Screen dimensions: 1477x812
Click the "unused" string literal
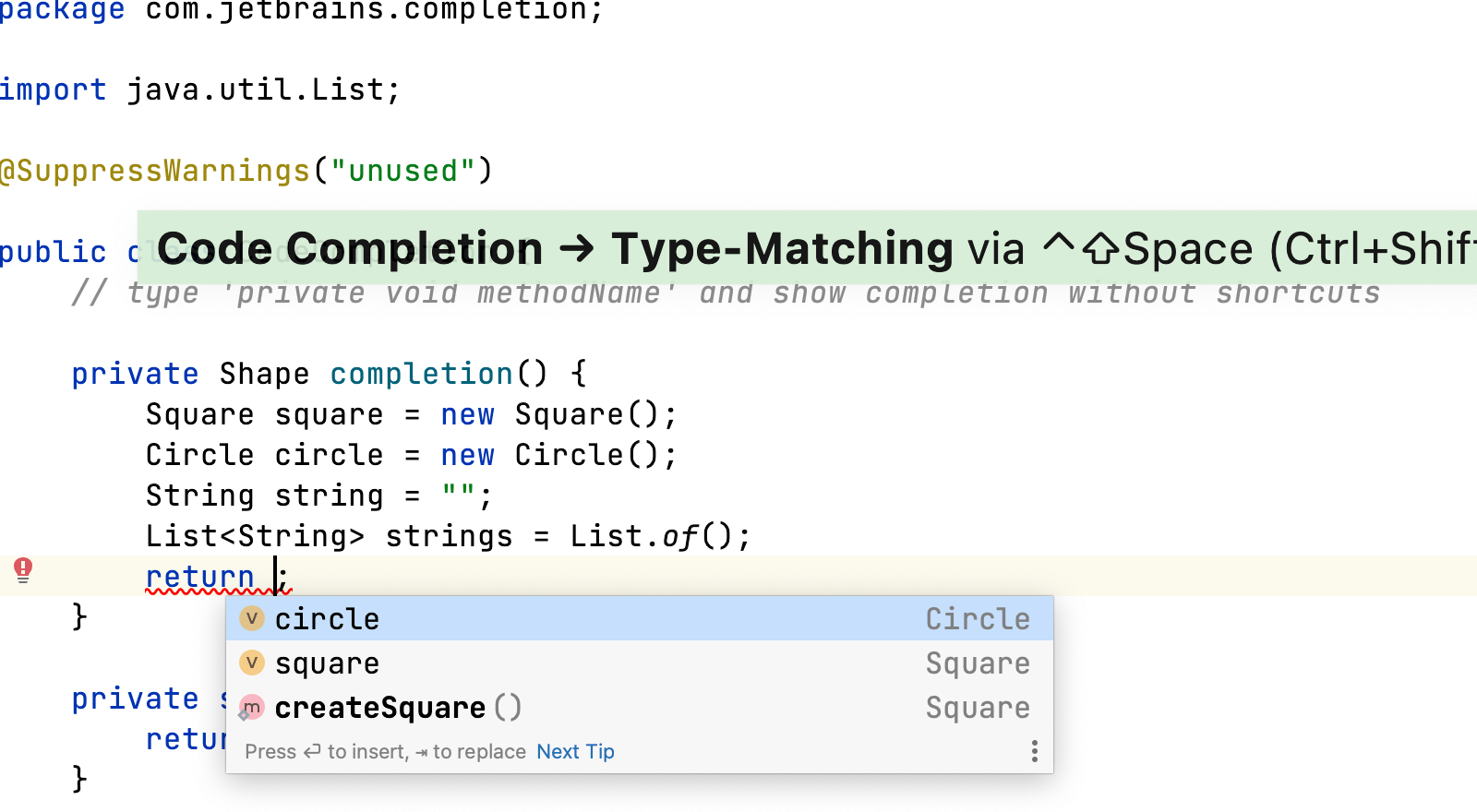pos(402,171)
